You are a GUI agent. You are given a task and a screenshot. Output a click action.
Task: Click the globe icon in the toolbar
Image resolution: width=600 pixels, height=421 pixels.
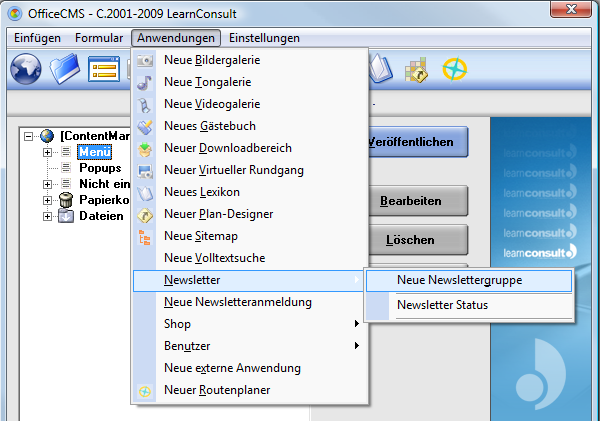coord(26,69)
